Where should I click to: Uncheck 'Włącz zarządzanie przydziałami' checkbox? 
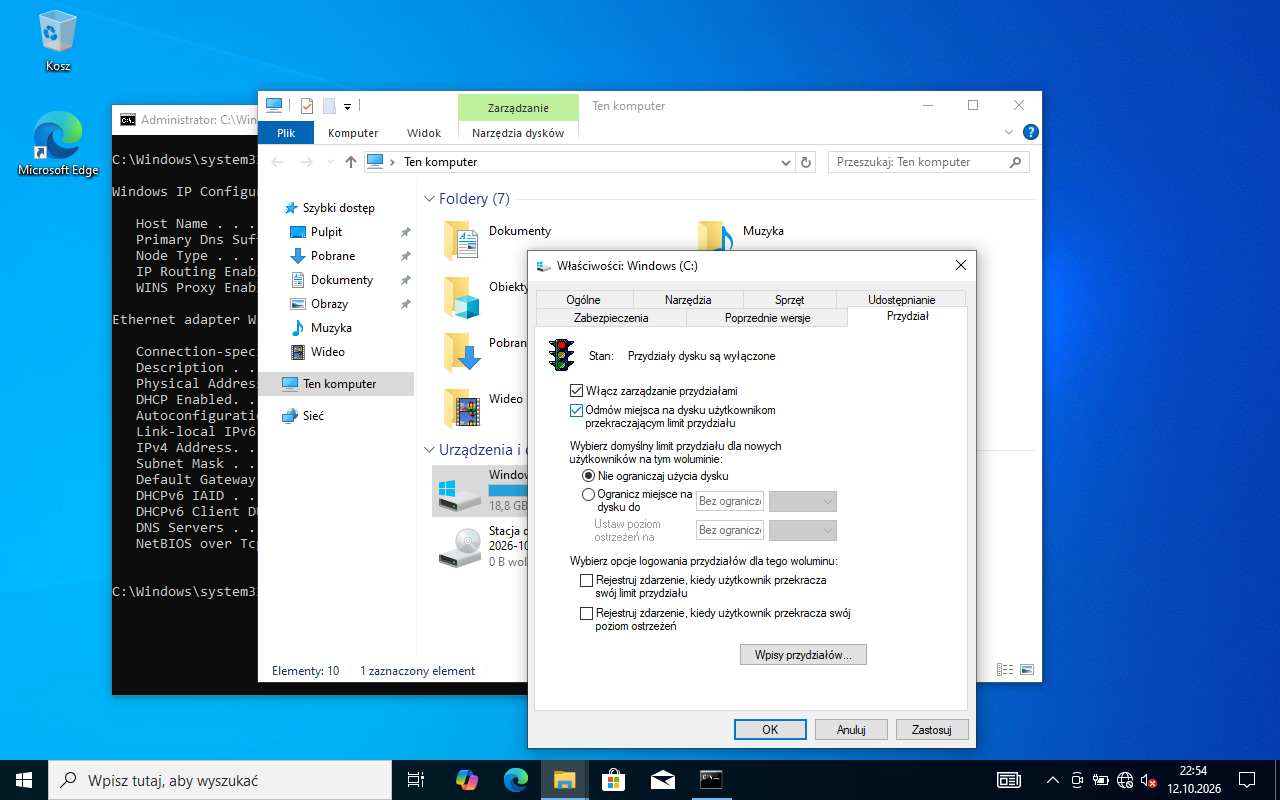pyautogui.click(x=576, y=391)
